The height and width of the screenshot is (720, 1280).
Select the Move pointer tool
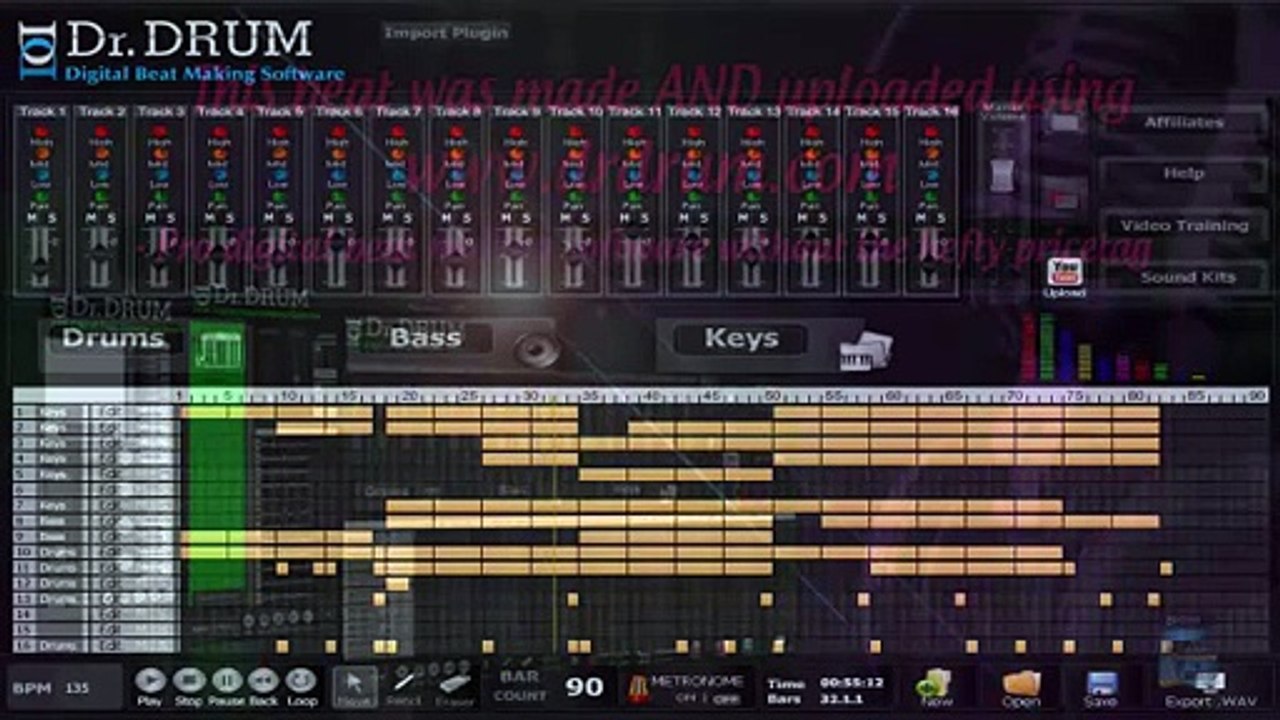pyautogui.click(x=355, y=686)
